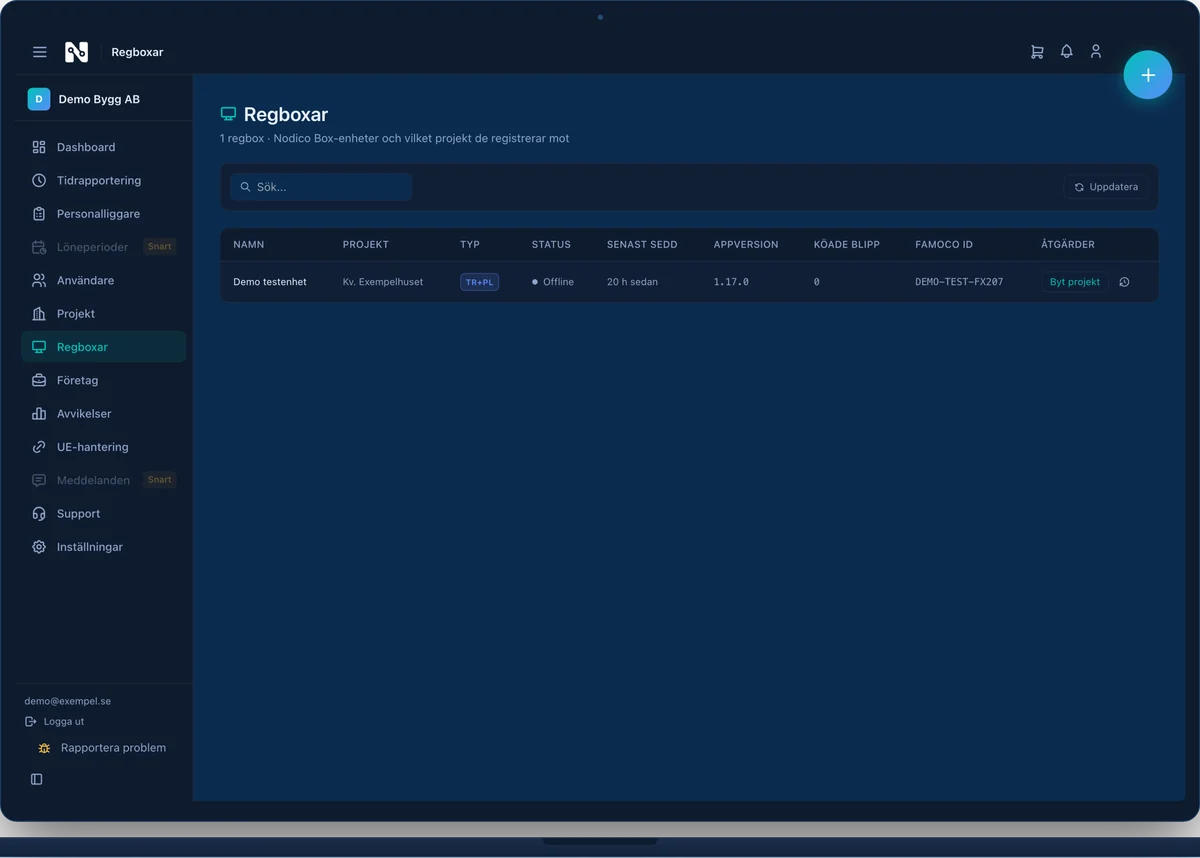Click the Snart badge beside Meddelanden
Screen dimensions: 1200x858
[160, 479]
